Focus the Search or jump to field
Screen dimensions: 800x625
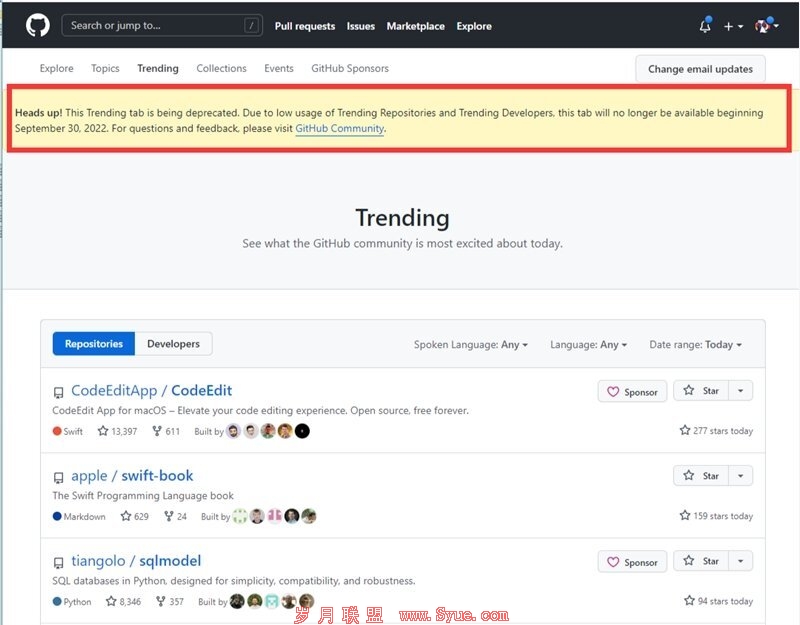pyautogui.click(x=162, y=25)
